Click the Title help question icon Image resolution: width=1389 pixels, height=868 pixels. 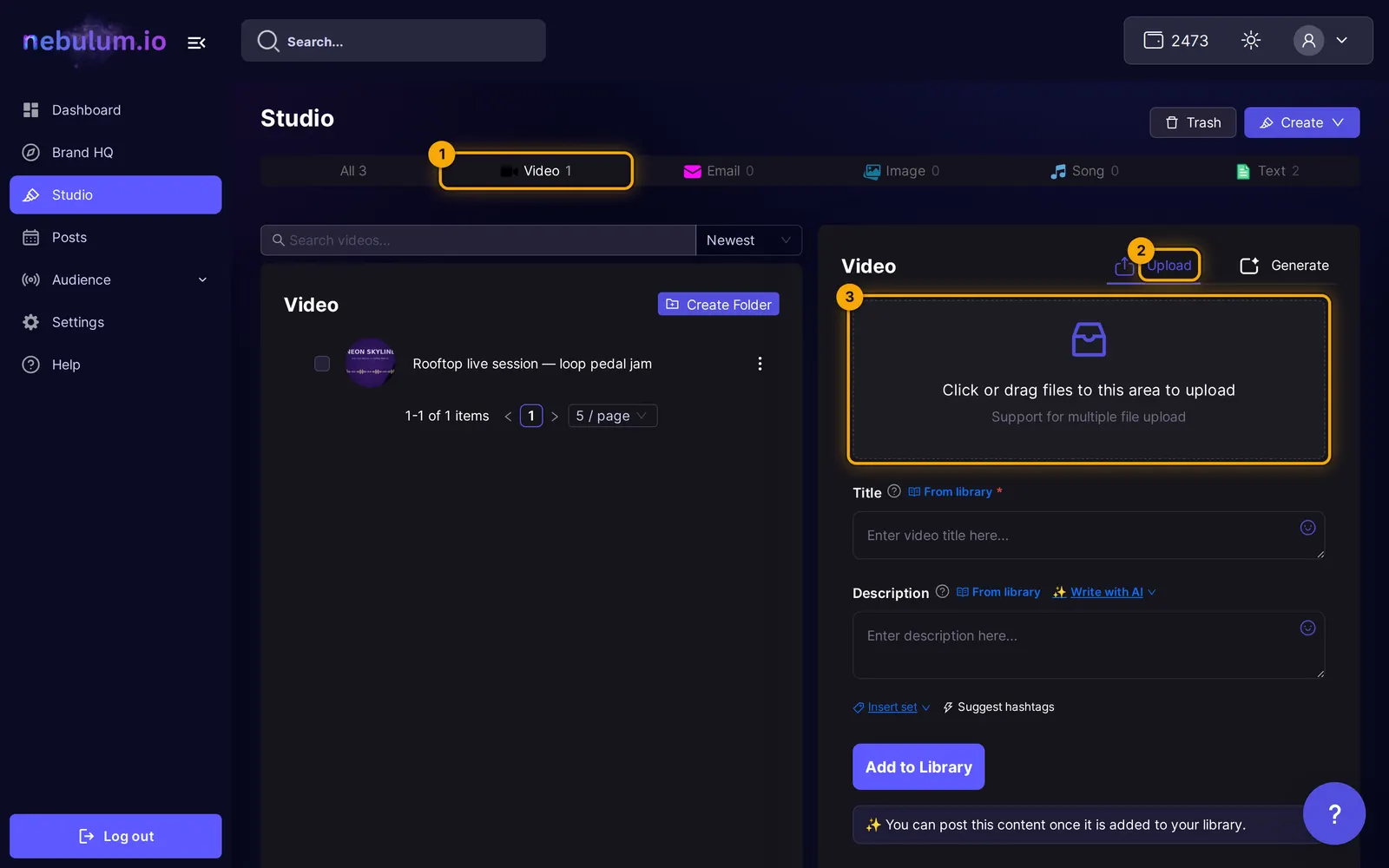click(x=894, y=491)
